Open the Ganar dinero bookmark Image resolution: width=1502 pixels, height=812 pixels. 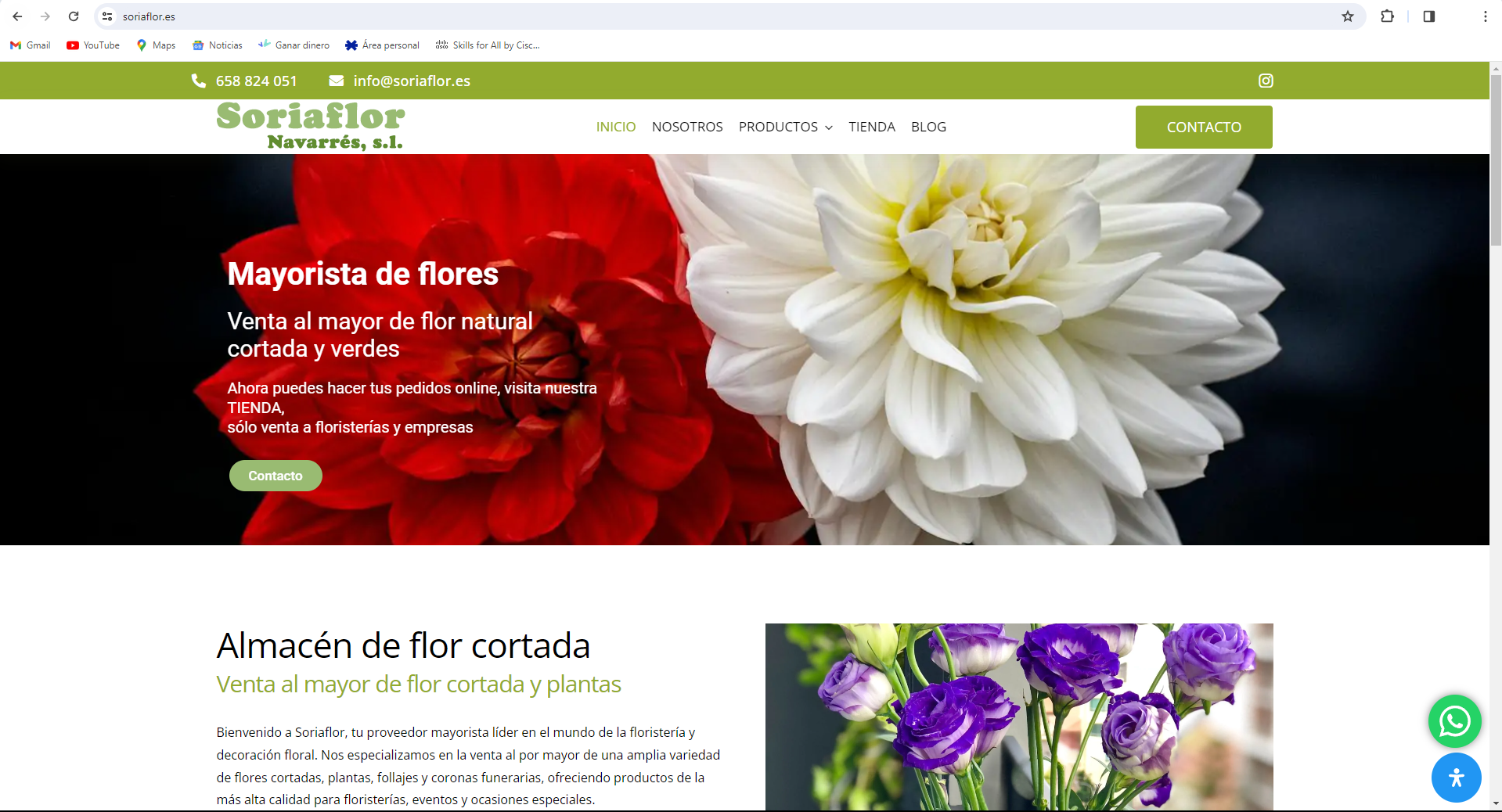coord(294,45)
